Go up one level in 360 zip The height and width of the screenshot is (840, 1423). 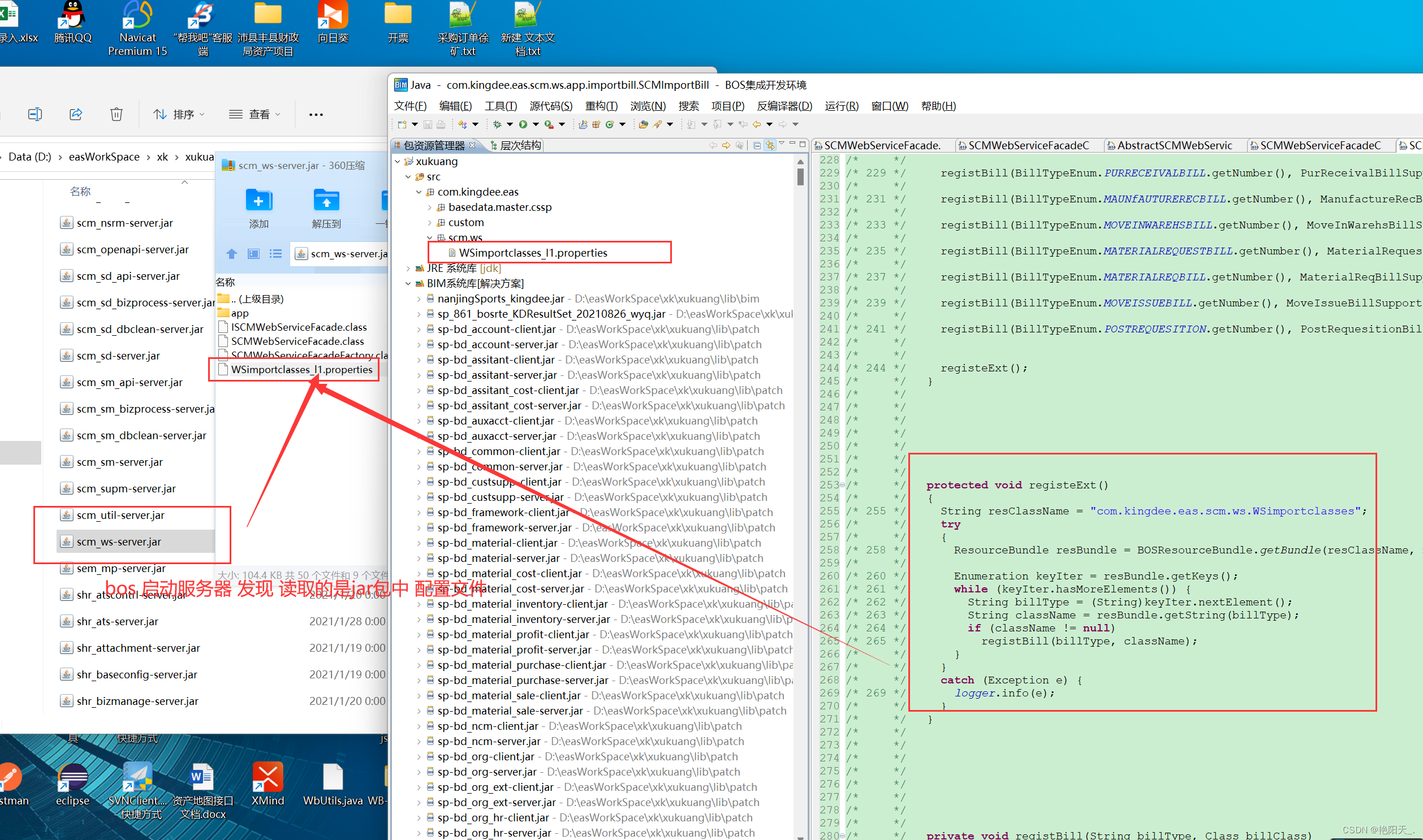tap(231, 254)
